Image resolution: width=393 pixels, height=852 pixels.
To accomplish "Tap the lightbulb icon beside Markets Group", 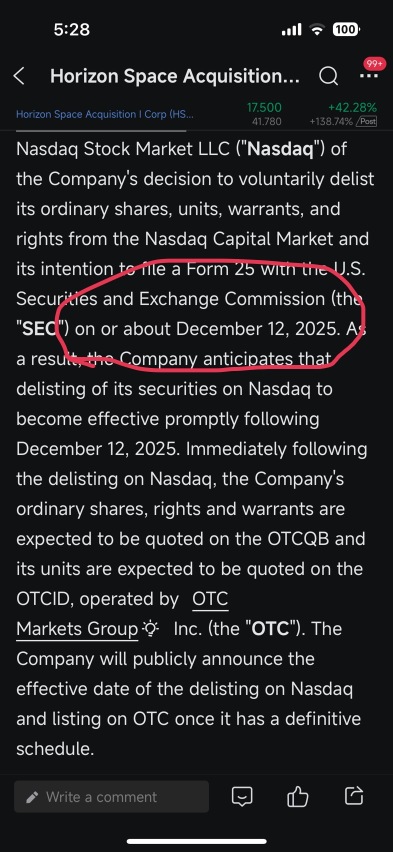I will click(x=151, y=629).
